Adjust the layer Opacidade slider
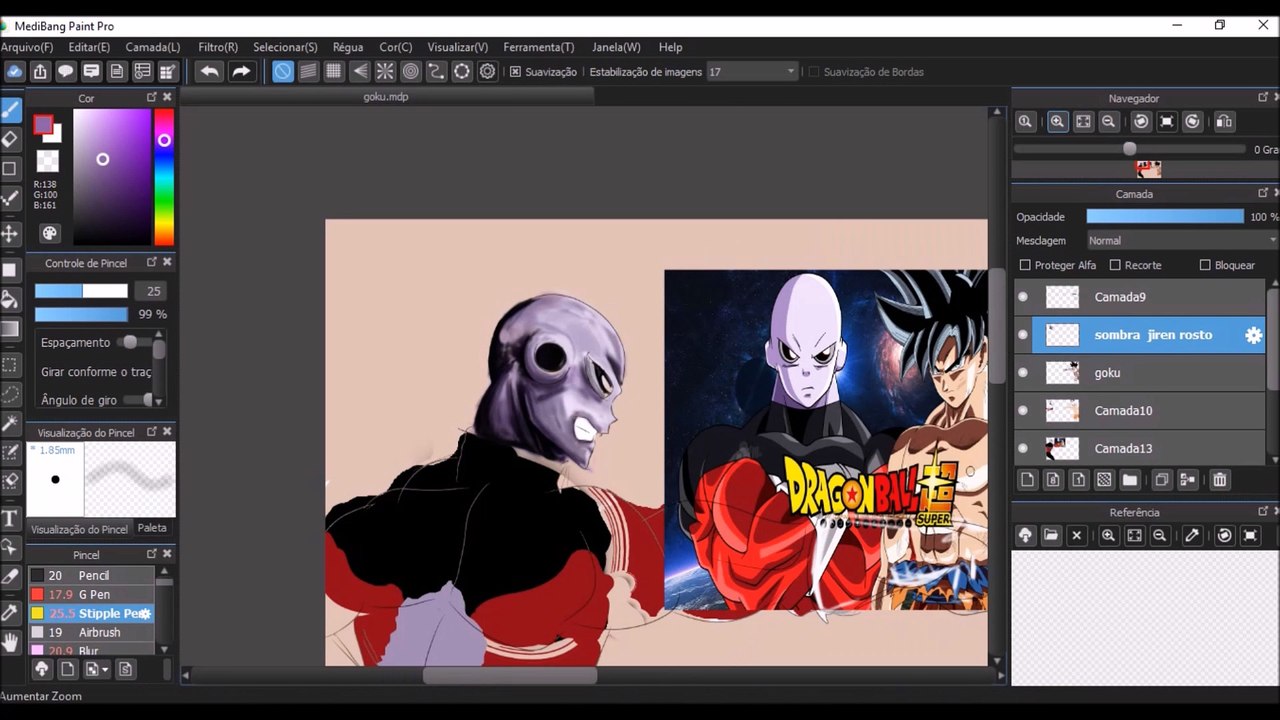1280x720 pixels. [x=1165, y=216]
